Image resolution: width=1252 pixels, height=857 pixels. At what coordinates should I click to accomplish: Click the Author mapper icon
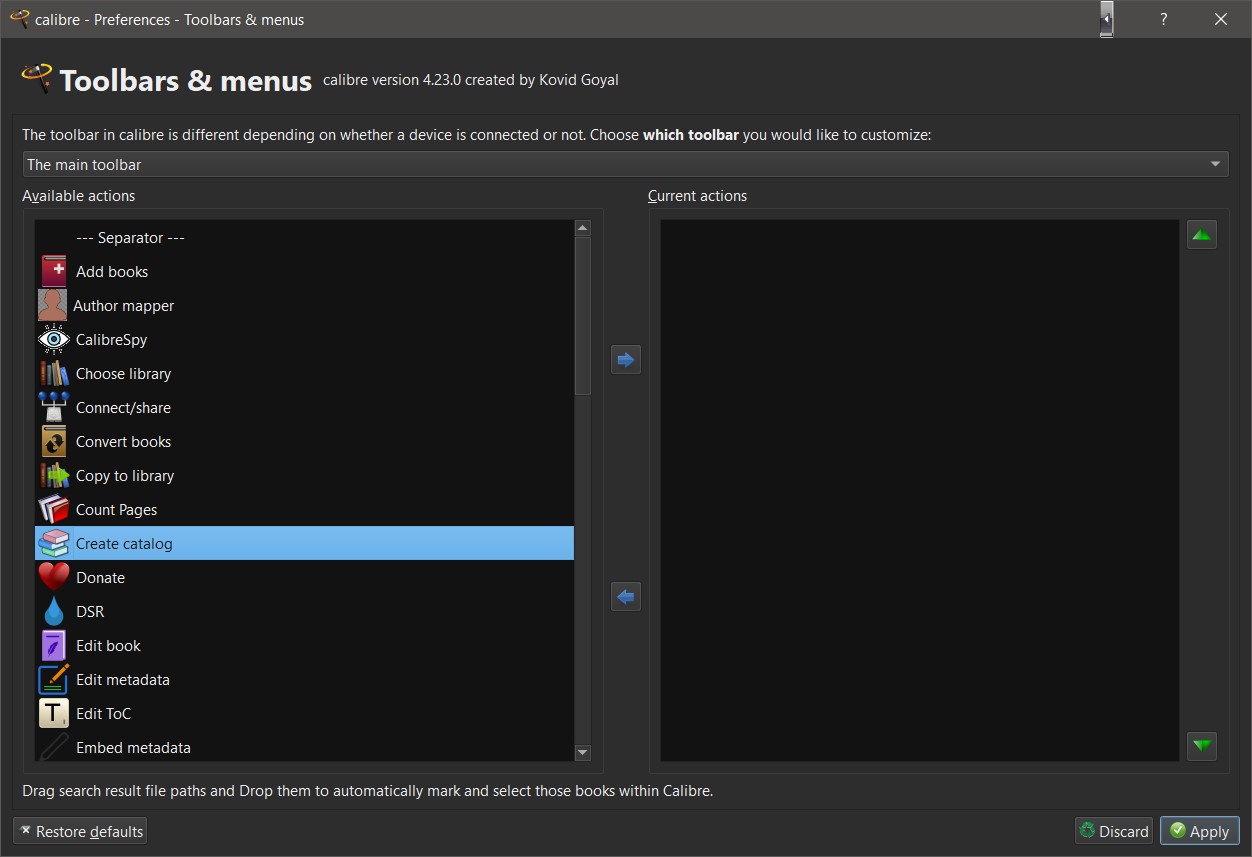point(52,305)
